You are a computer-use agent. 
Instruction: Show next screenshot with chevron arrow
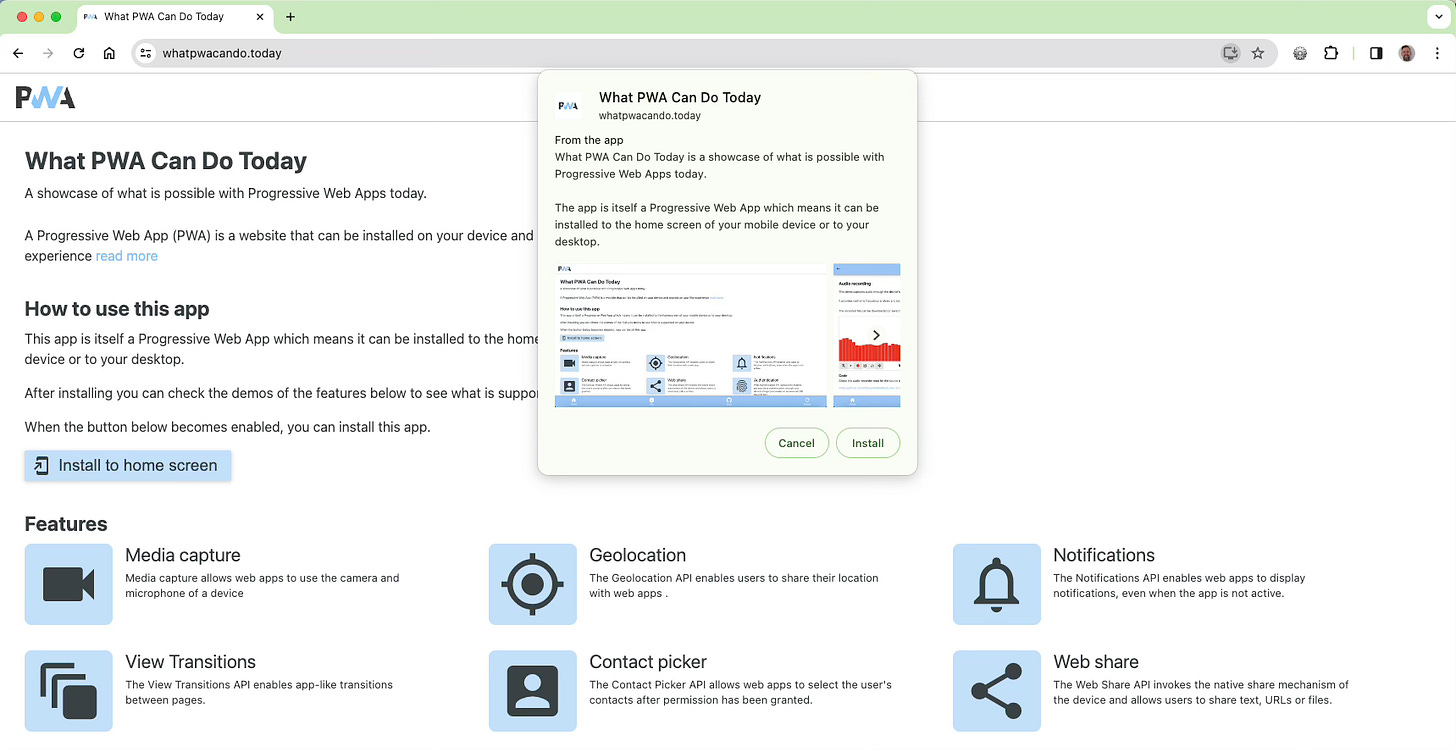click(x=876, y=335)
